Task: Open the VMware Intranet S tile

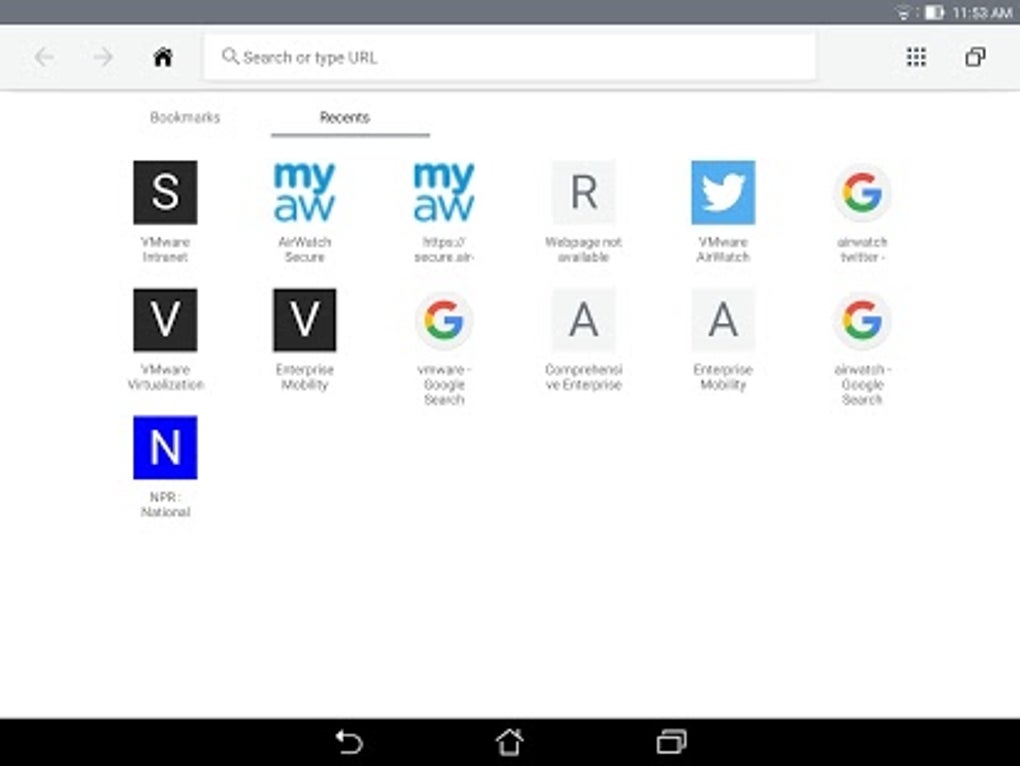Action: [165, 192]
